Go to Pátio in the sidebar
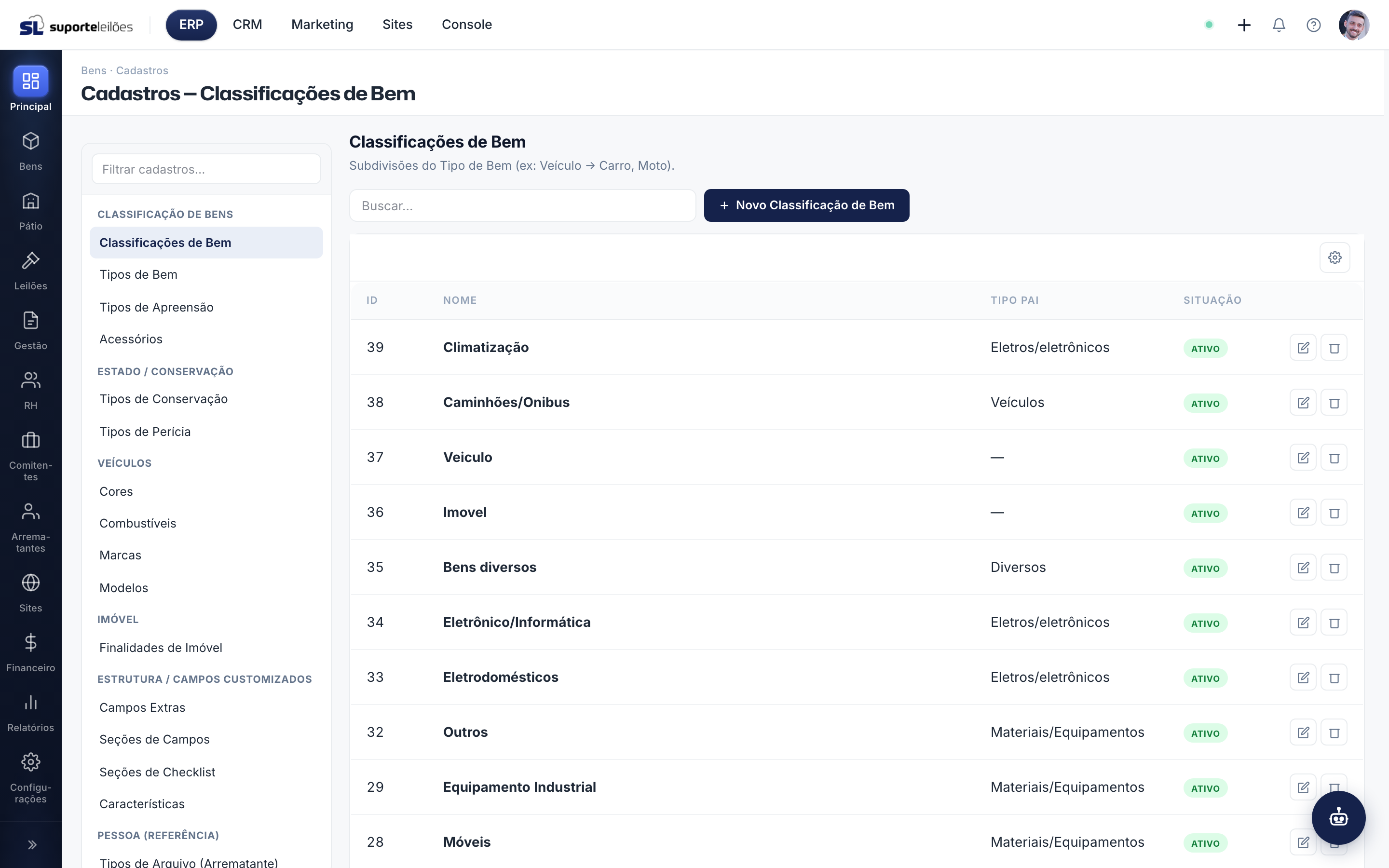This screenshot has height=868, width=1389. pyautogui.click(x=30, y=211)
